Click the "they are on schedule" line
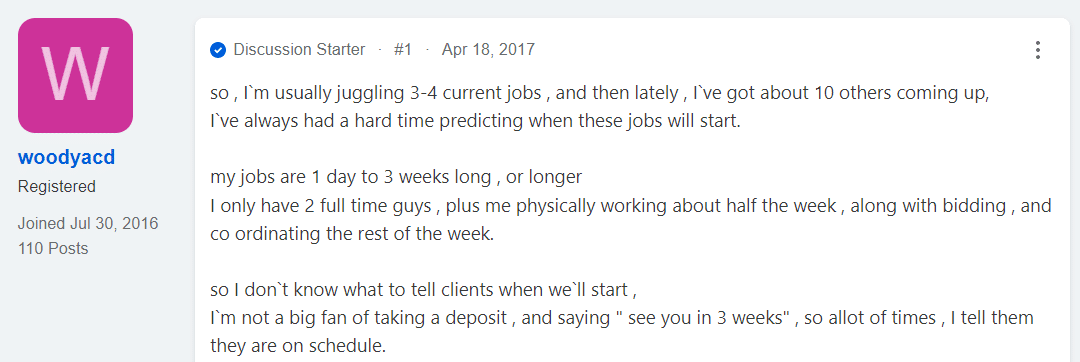The width and height of the screenshot is (1080, 362). coord(298,345)
